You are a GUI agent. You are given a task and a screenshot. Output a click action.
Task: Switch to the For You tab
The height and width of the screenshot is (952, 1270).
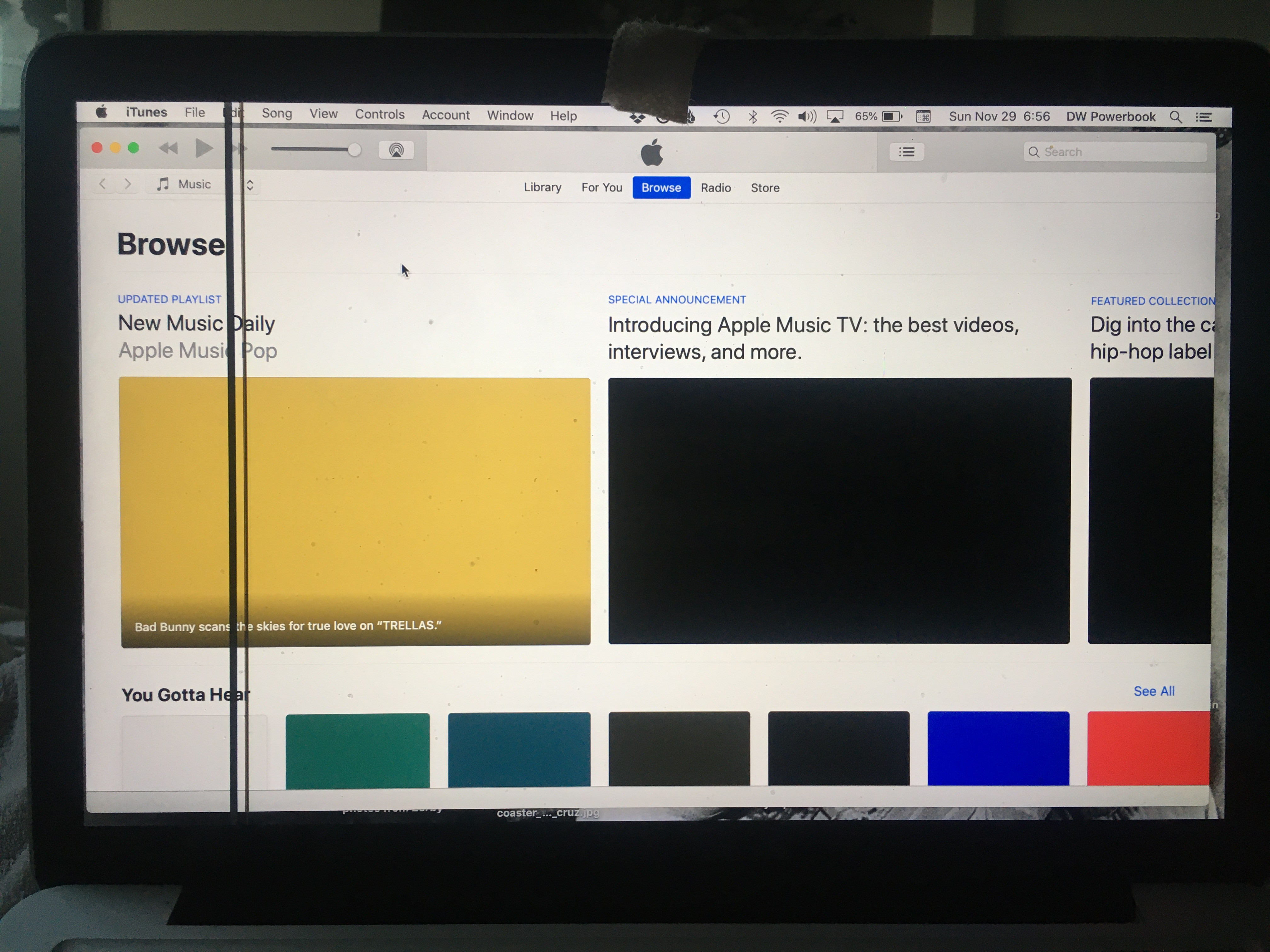click(601, 188)
